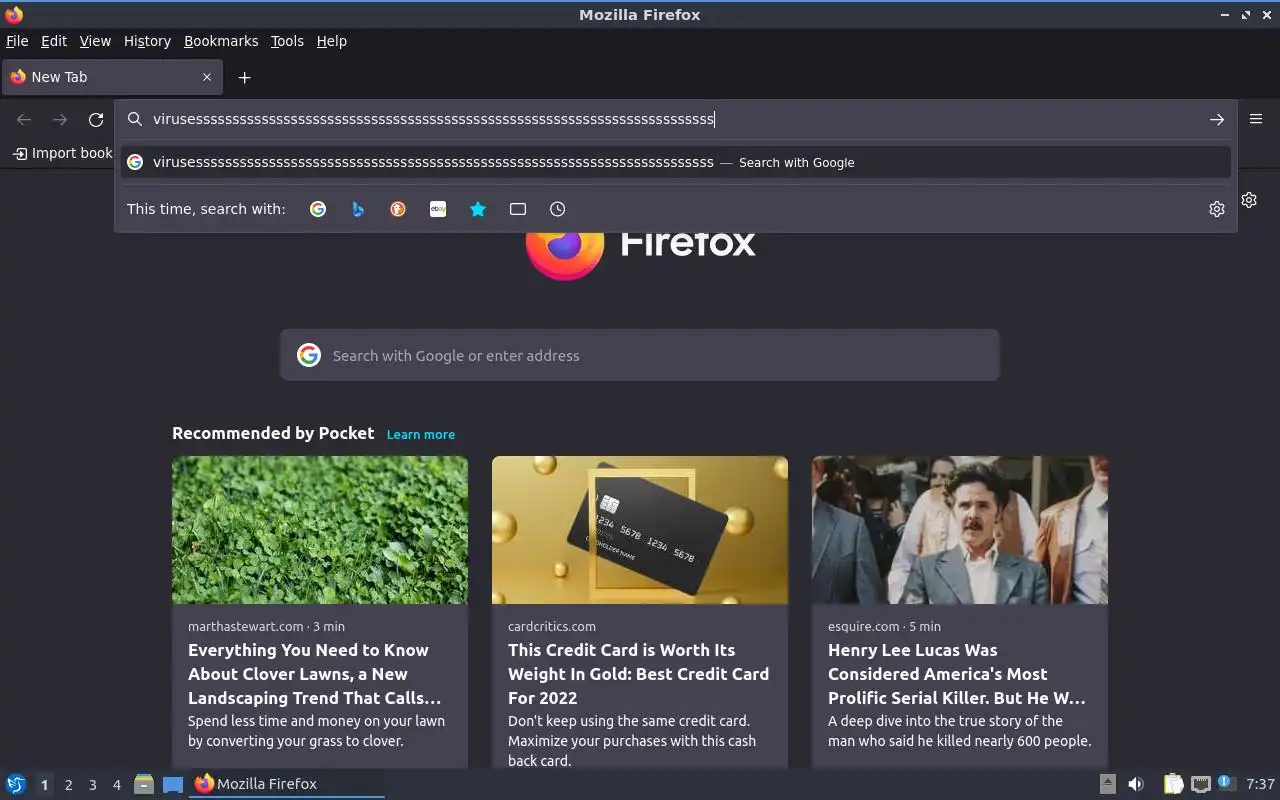This screenshot has width=1280, height=800.
Task: Search this time with Bing icon
Action: [358, 209]
